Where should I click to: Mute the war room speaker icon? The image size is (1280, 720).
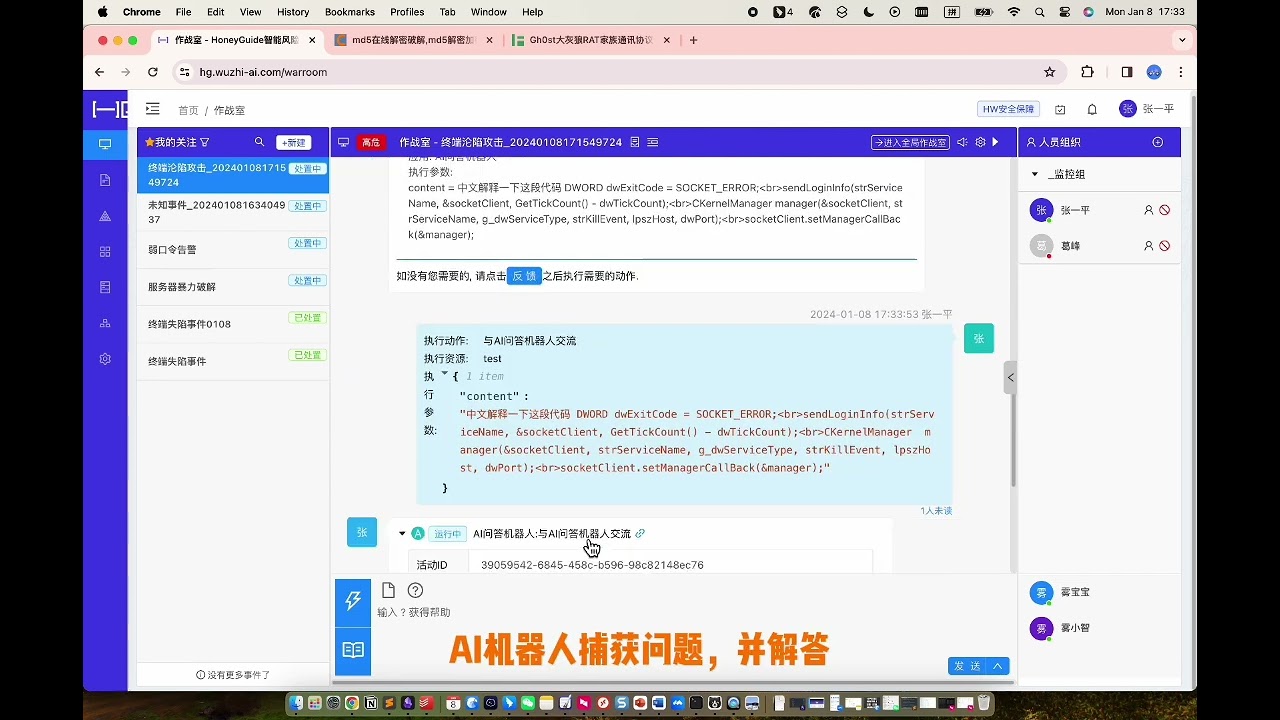(962, 142)
